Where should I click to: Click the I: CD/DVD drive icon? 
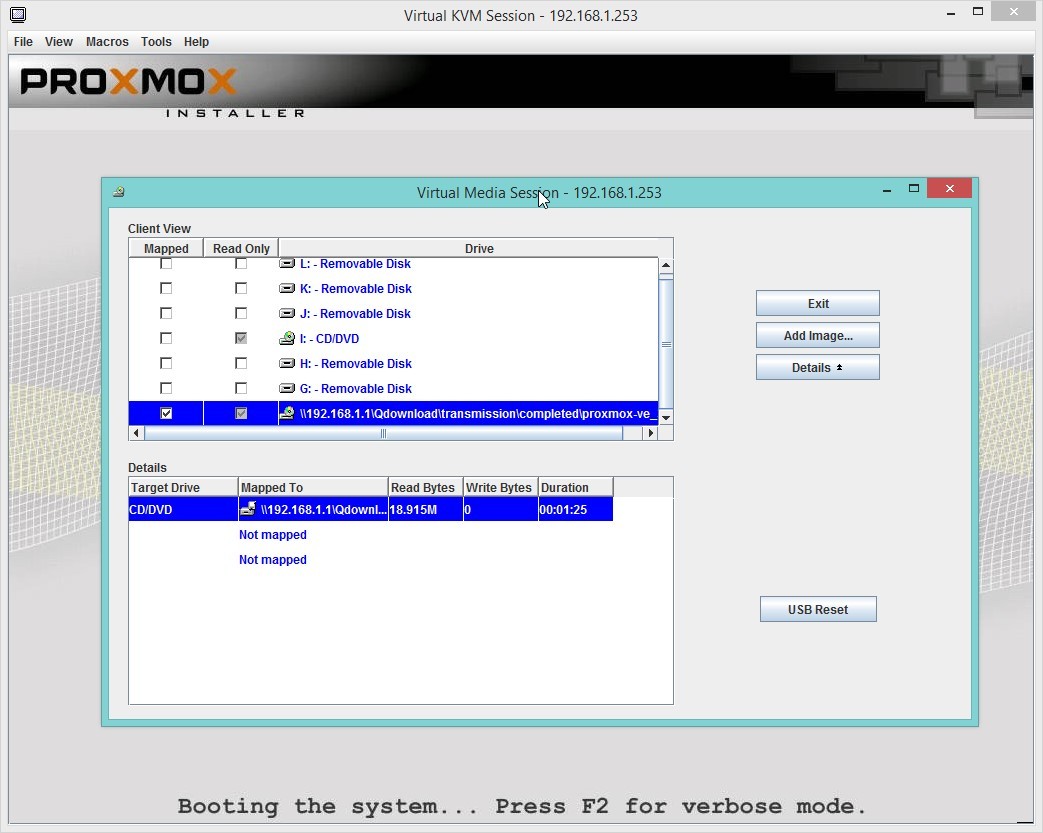pyautogui.click(x=287, y=338)
